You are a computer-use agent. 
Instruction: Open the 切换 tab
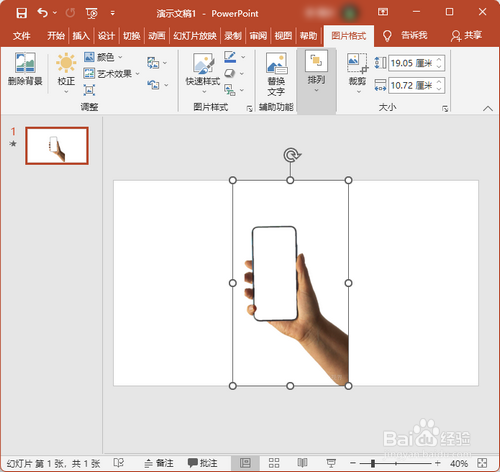pos(132,36)
